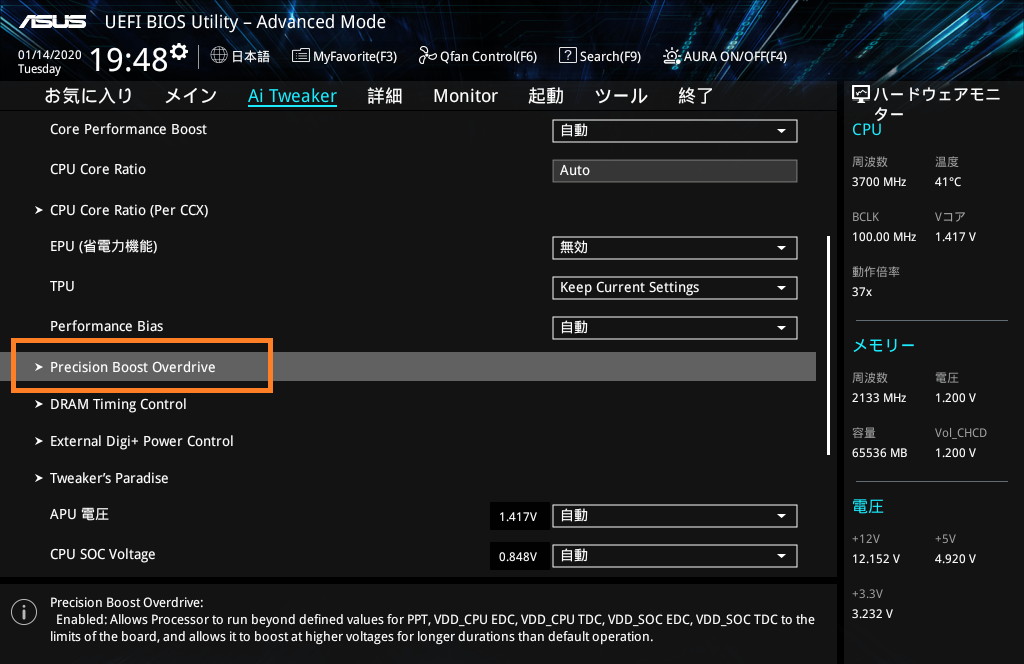Click Core Performance Boost label
This screenshot has width=1024, height=664.
click(128, 129)
